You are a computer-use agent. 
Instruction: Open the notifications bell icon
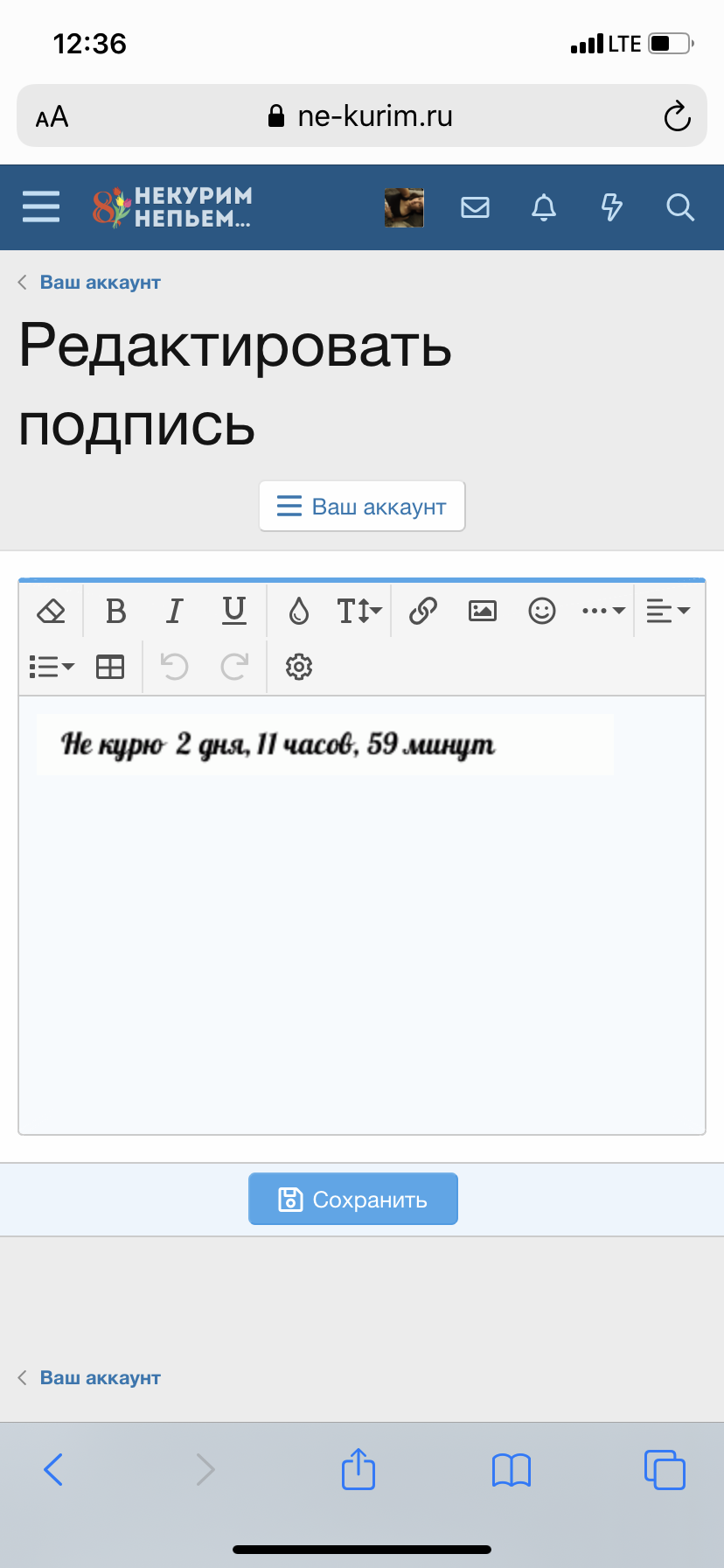point(544,207)
